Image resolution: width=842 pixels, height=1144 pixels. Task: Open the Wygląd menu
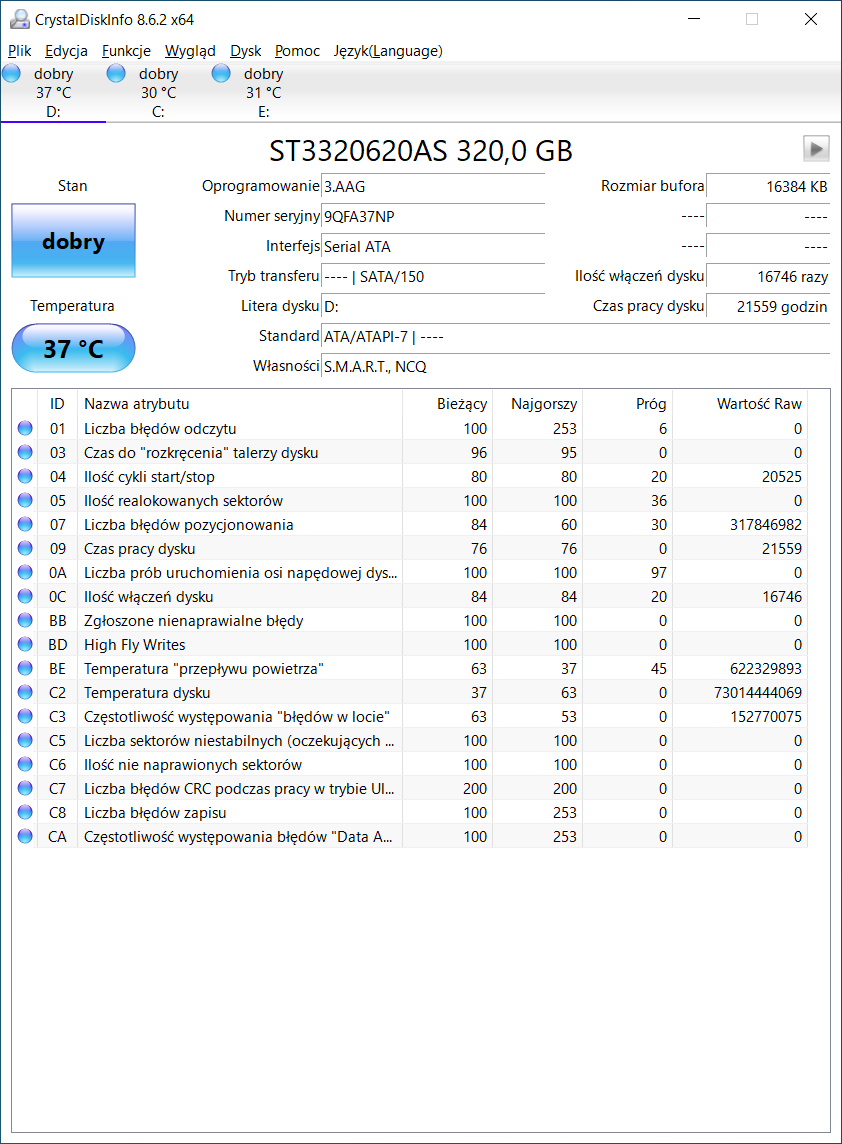190,51
